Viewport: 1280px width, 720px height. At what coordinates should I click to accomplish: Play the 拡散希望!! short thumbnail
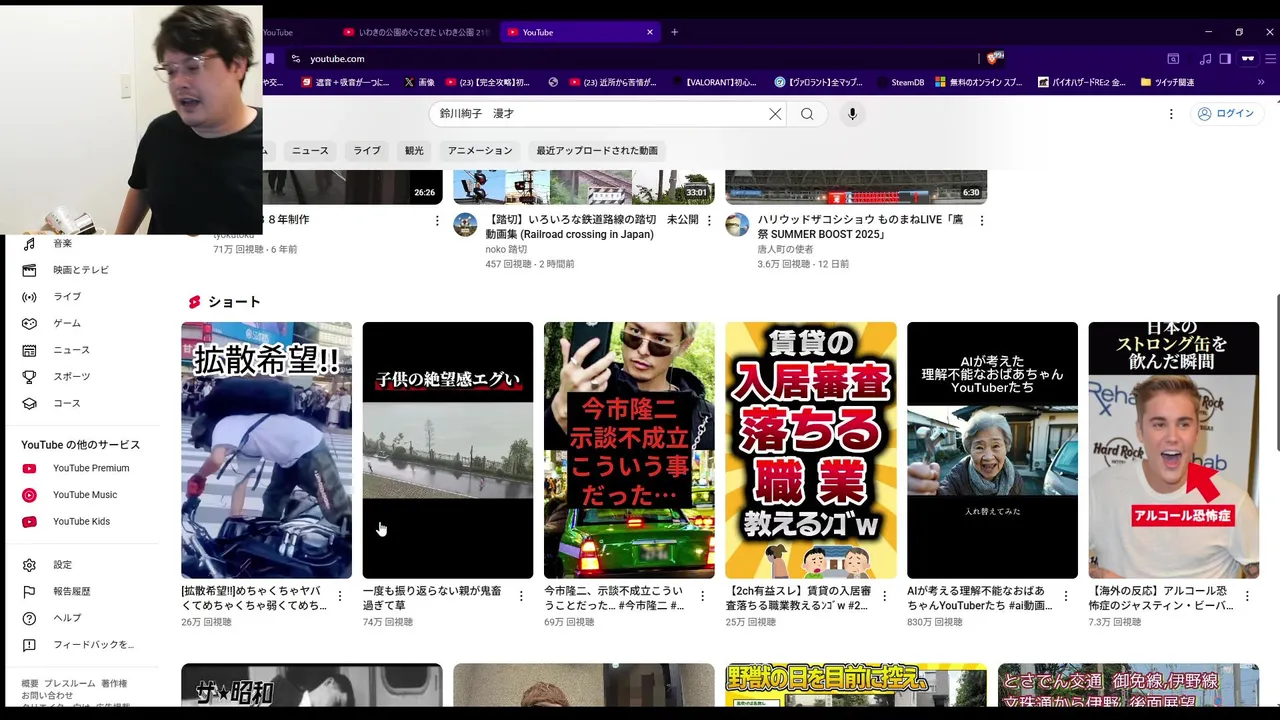(x=266, y=450)
